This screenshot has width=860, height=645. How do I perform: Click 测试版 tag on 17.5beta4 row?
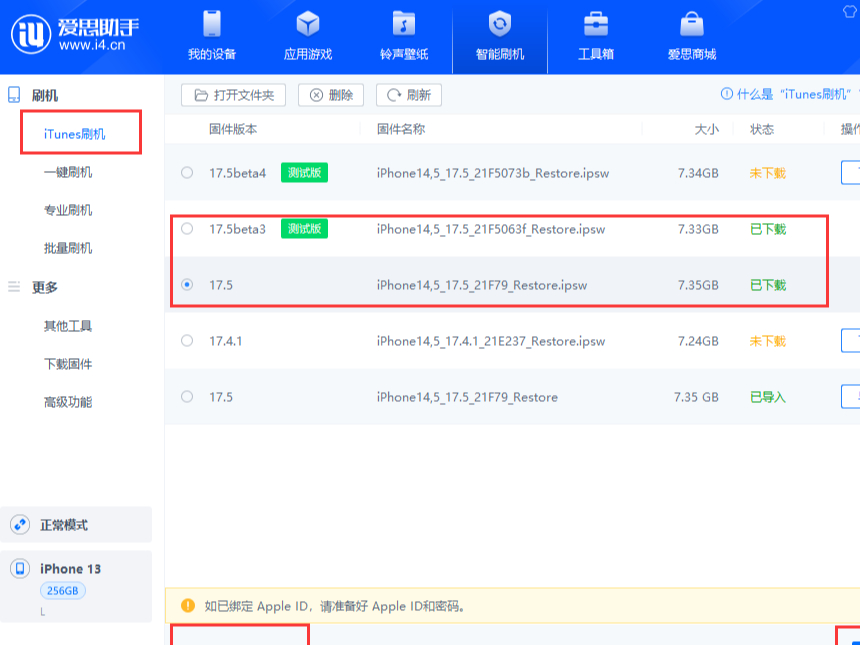coord(304,173)
